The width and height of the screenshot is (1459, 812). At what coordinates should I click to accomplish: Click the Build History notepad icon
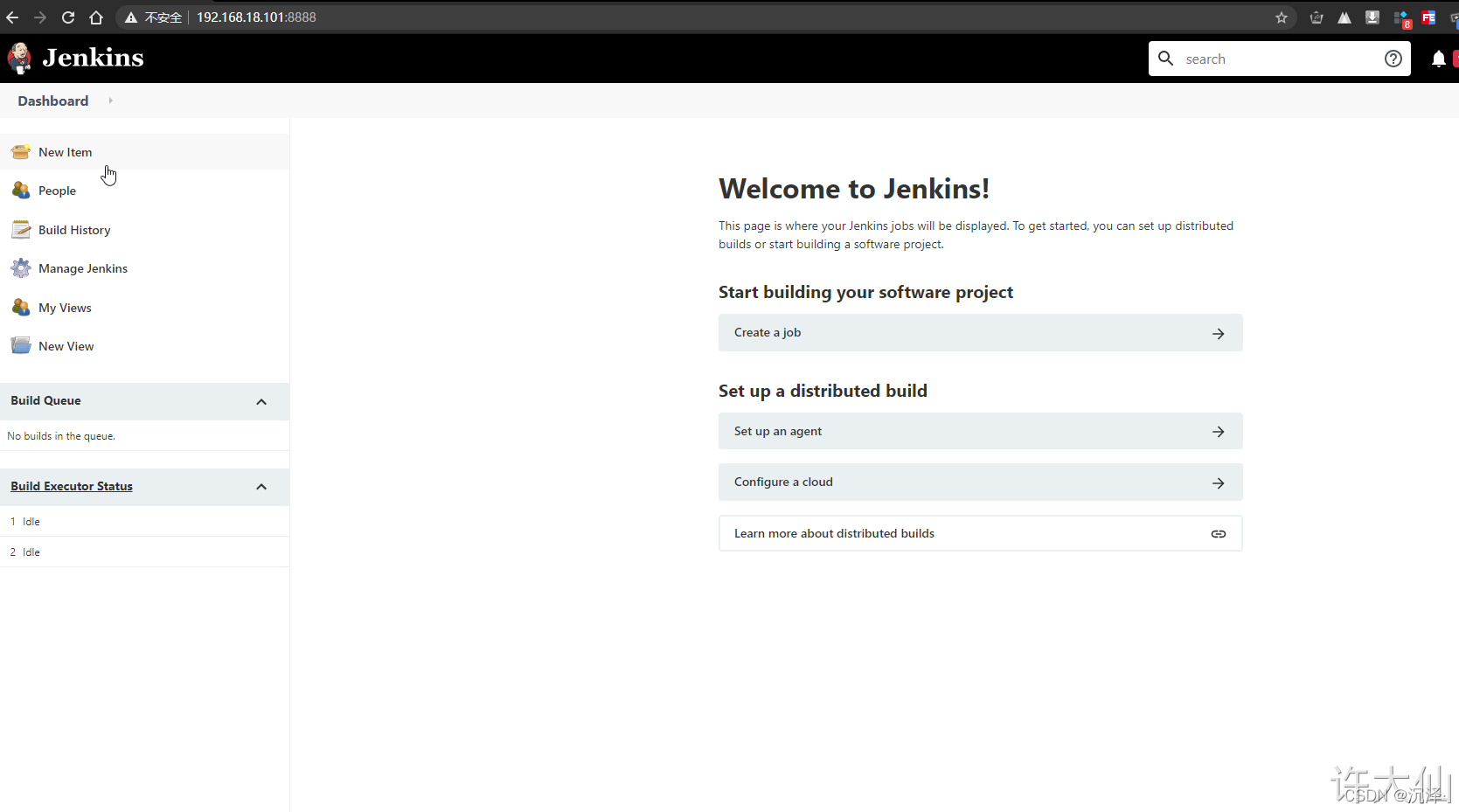point(21,230)
